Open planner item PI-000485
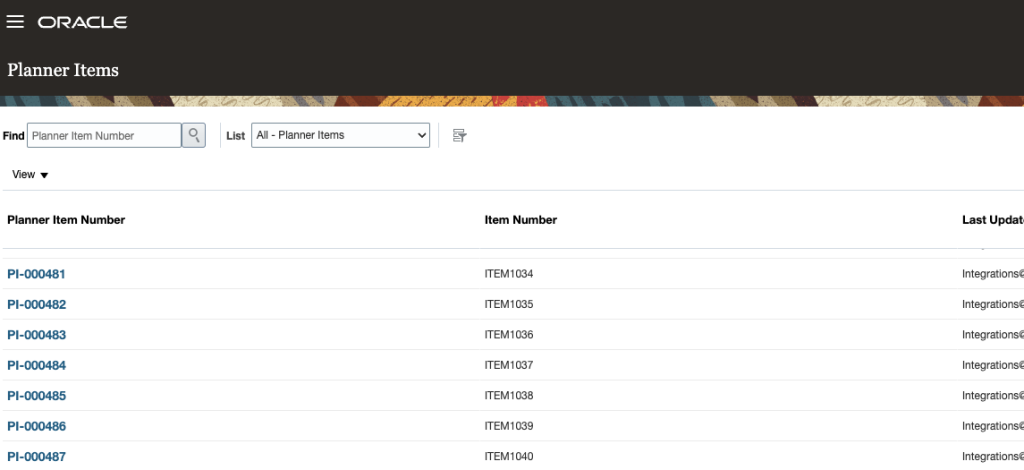 point(37,396)
